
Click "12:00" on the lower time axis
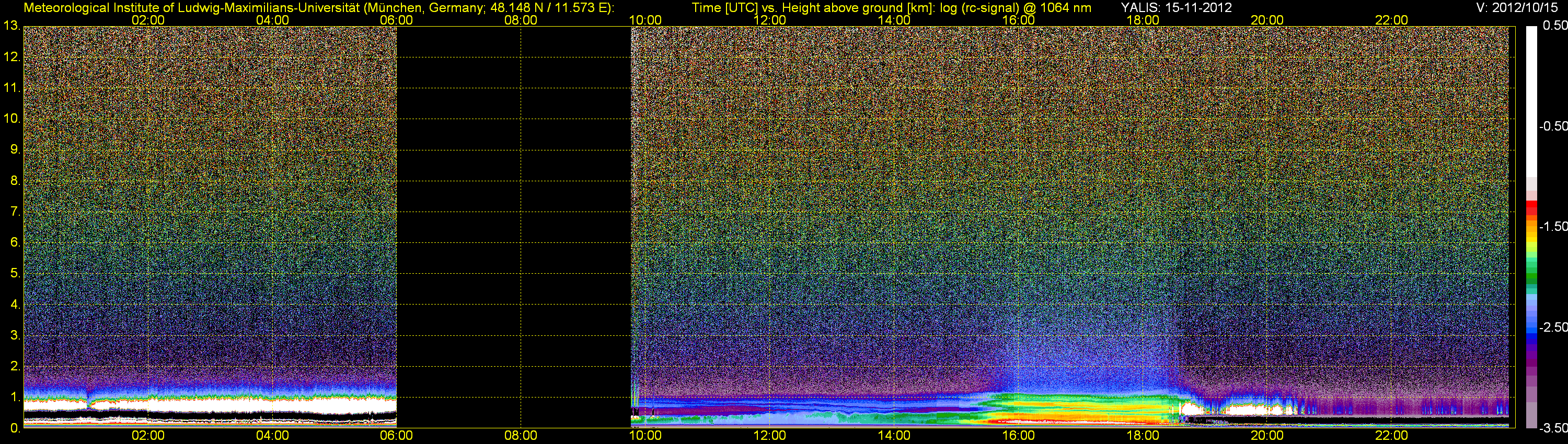point(769,436)
